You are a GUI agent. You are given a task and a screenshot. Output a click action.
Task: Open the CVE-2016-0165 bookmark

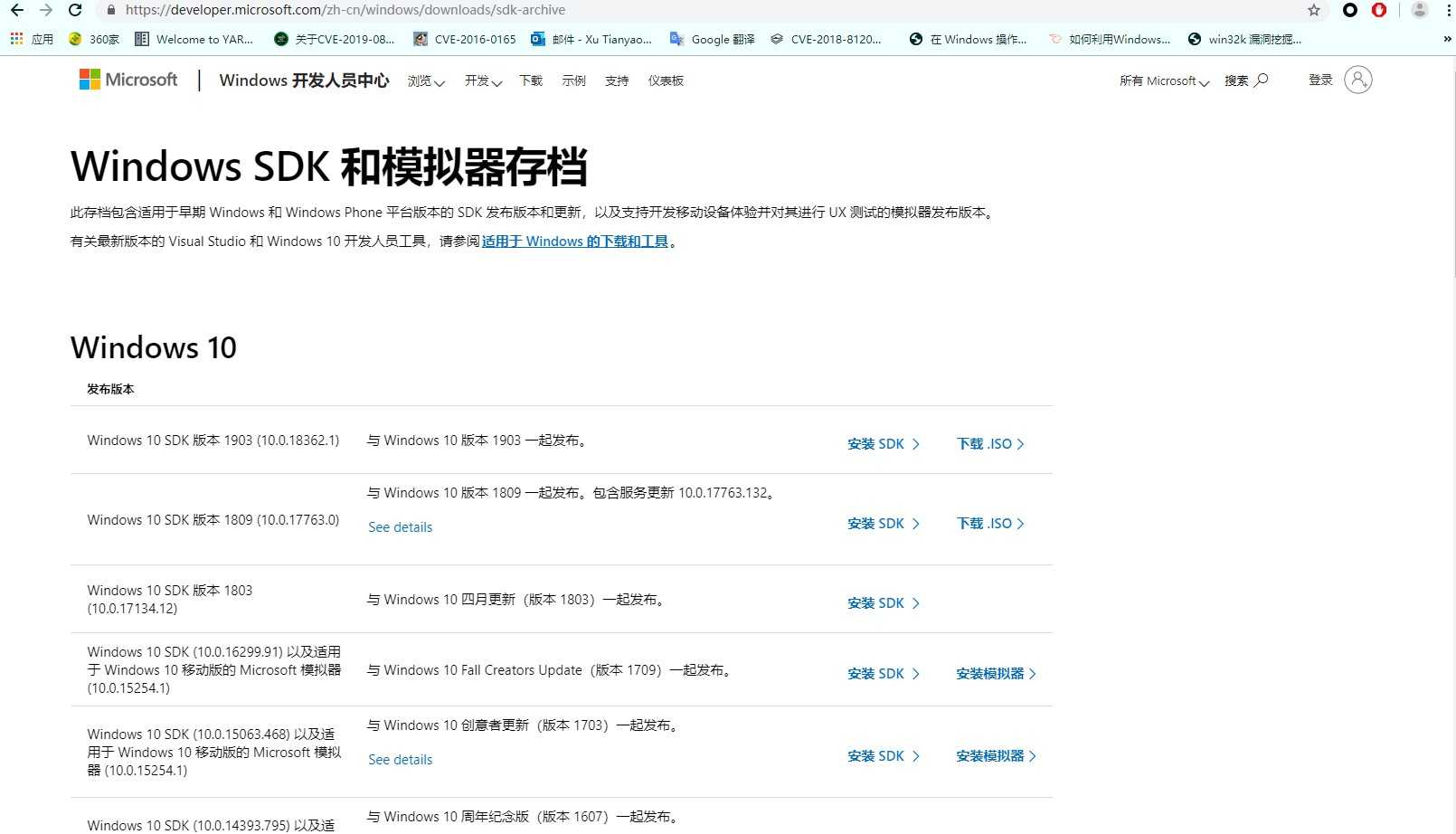click(x=465, y=39)
